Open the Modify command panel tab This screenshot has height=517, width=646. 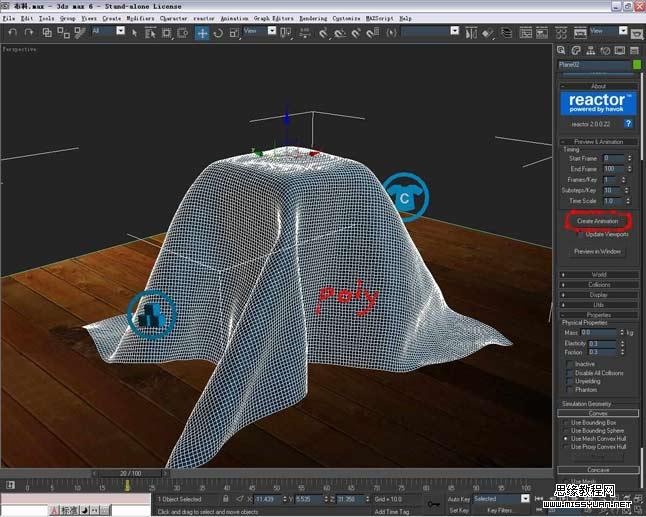point(576,50)
